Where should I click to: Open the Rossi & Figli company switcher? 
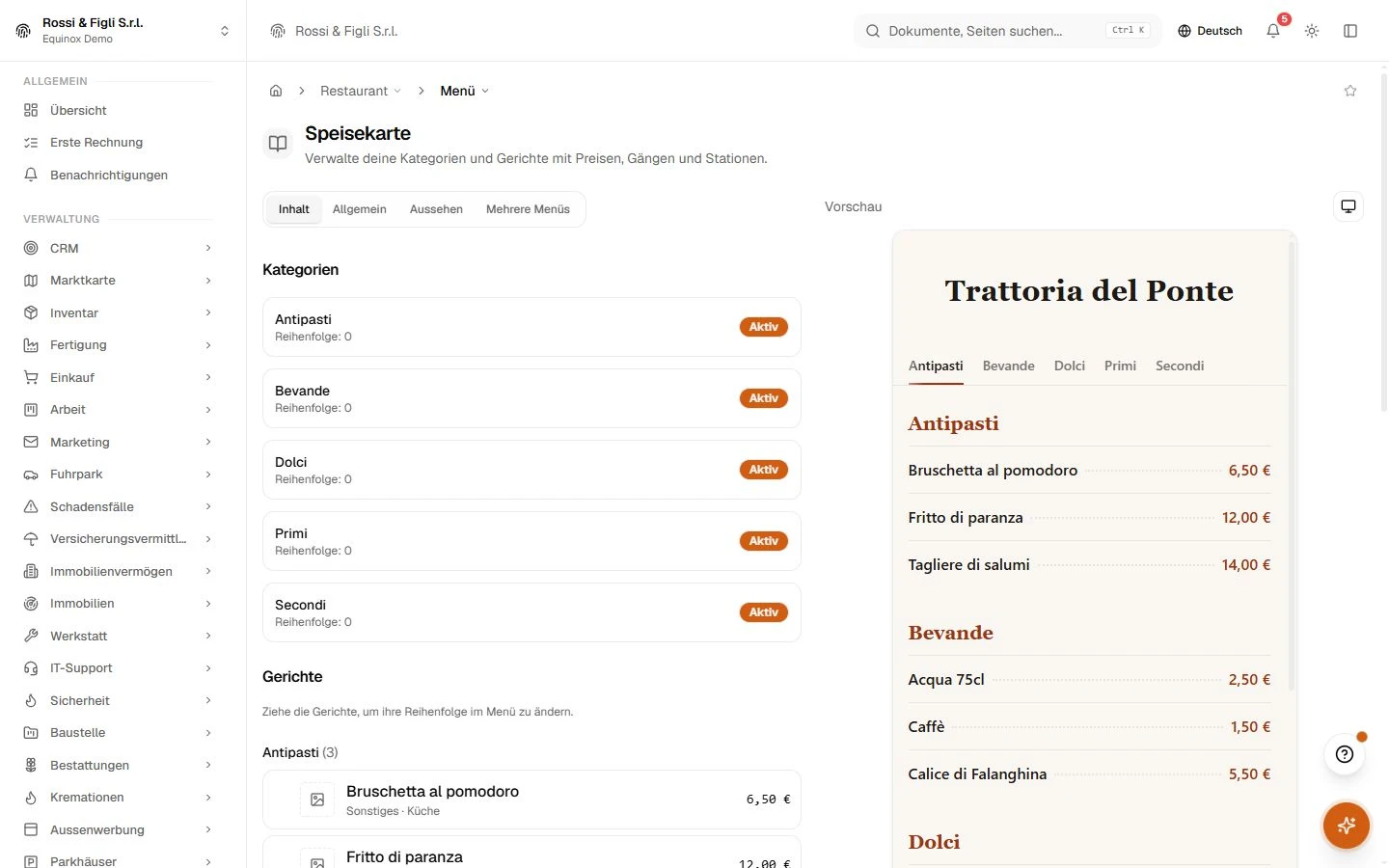pyautogui.click(x=123, y=31)
